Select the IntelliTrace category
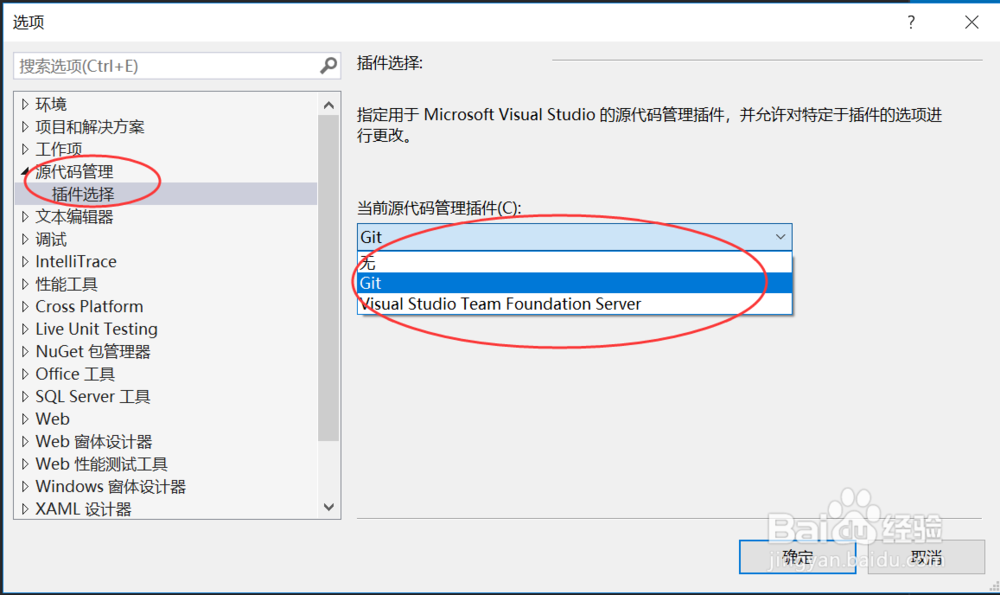1000x595 pixels. click(x=76, y=261)
